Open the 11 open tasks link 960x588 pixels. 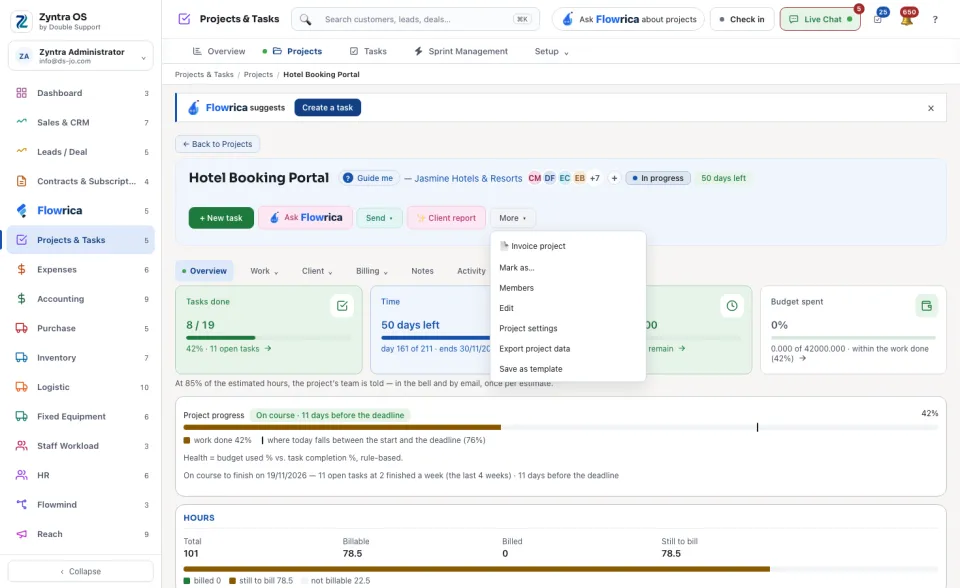pyautogui.click(x=229, y=349)
